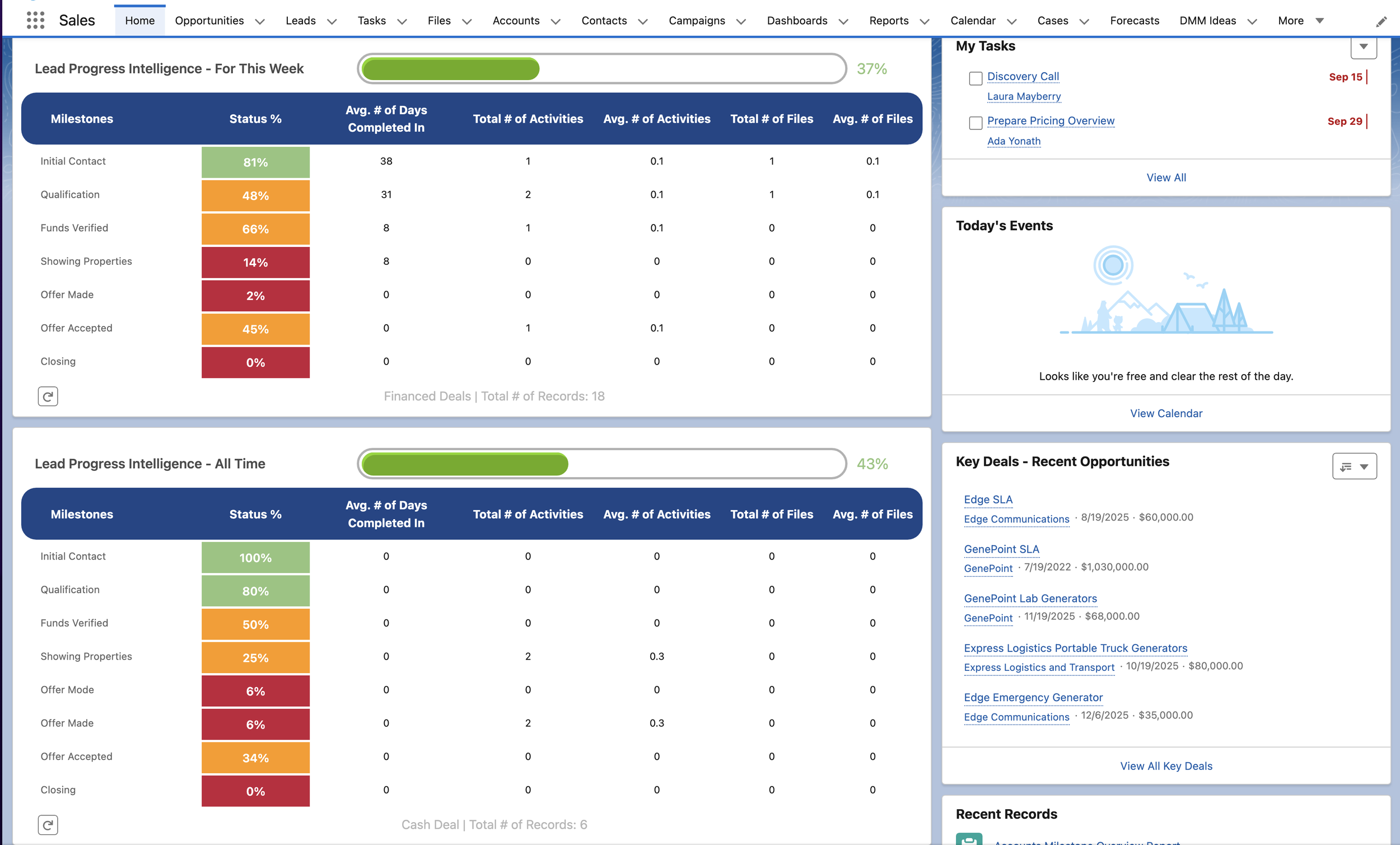This screenshot has height=845, width=1400.
Task: Click the Recent Records report icon
Action: click(x=969, y=840)
